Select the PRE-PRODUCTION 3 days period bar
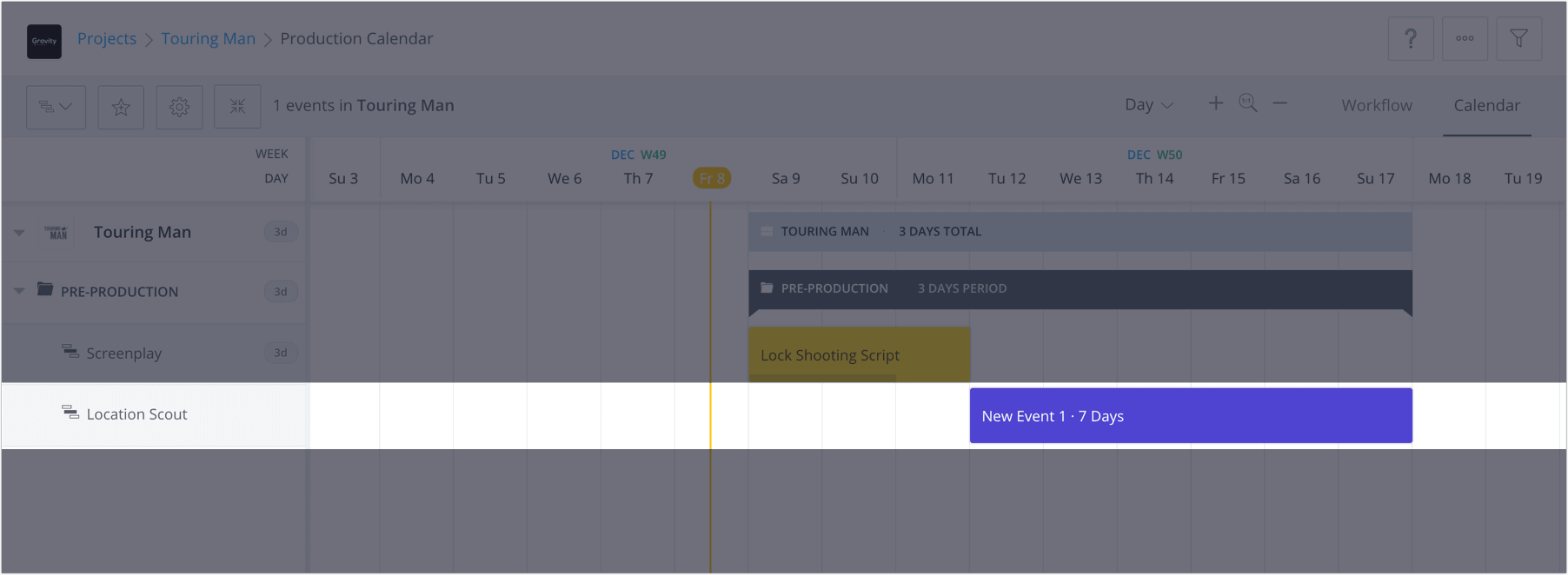Image resolution: width=1568 pixels, height=575 pixels. click(x=1080, y=290)
